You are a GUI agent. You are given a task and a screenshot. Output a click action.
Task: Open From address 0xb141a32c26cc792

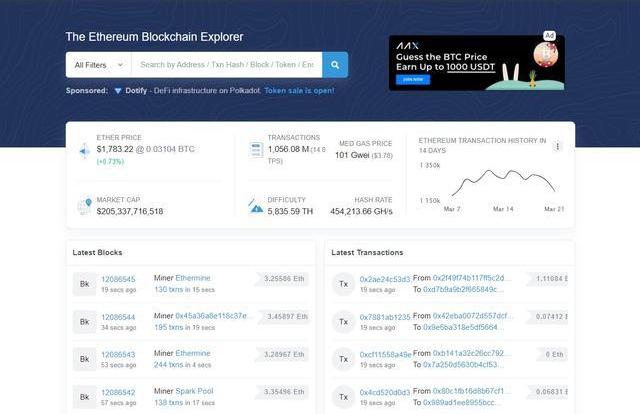pos(473,354)
